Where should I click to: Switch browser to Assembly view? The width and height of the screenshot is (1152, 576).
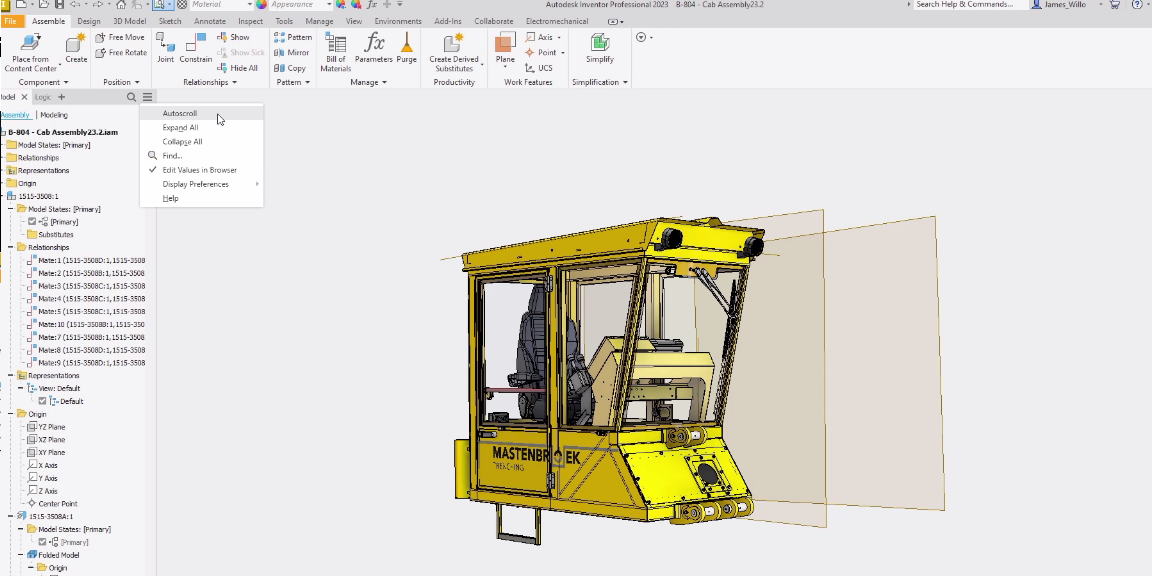(15, 115)
